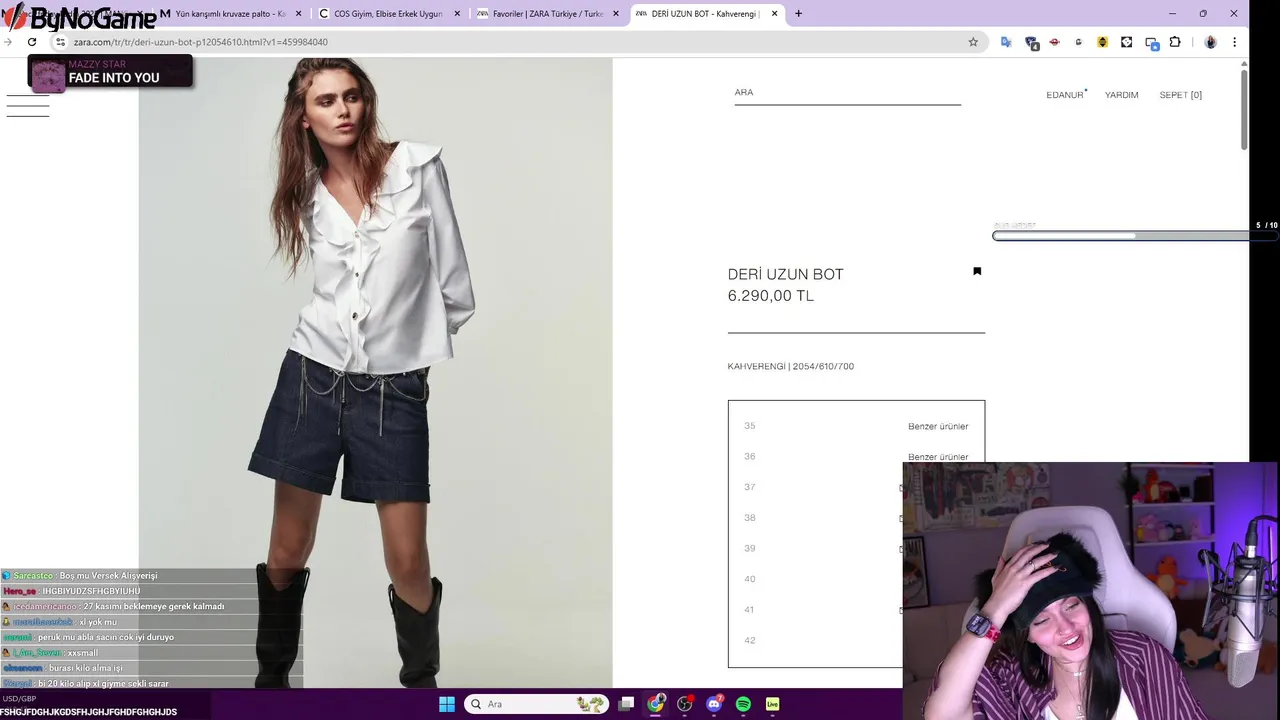
Task: Open Windows Start menu
Action: point(447,704)
